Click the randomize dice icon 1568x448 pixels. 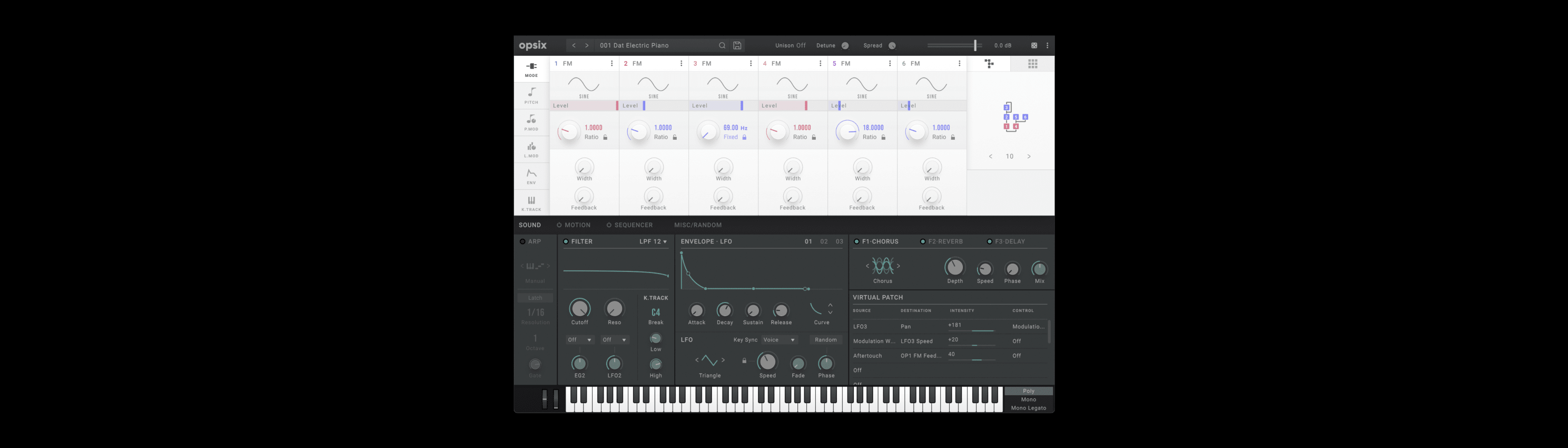[x=1033, y=46]
